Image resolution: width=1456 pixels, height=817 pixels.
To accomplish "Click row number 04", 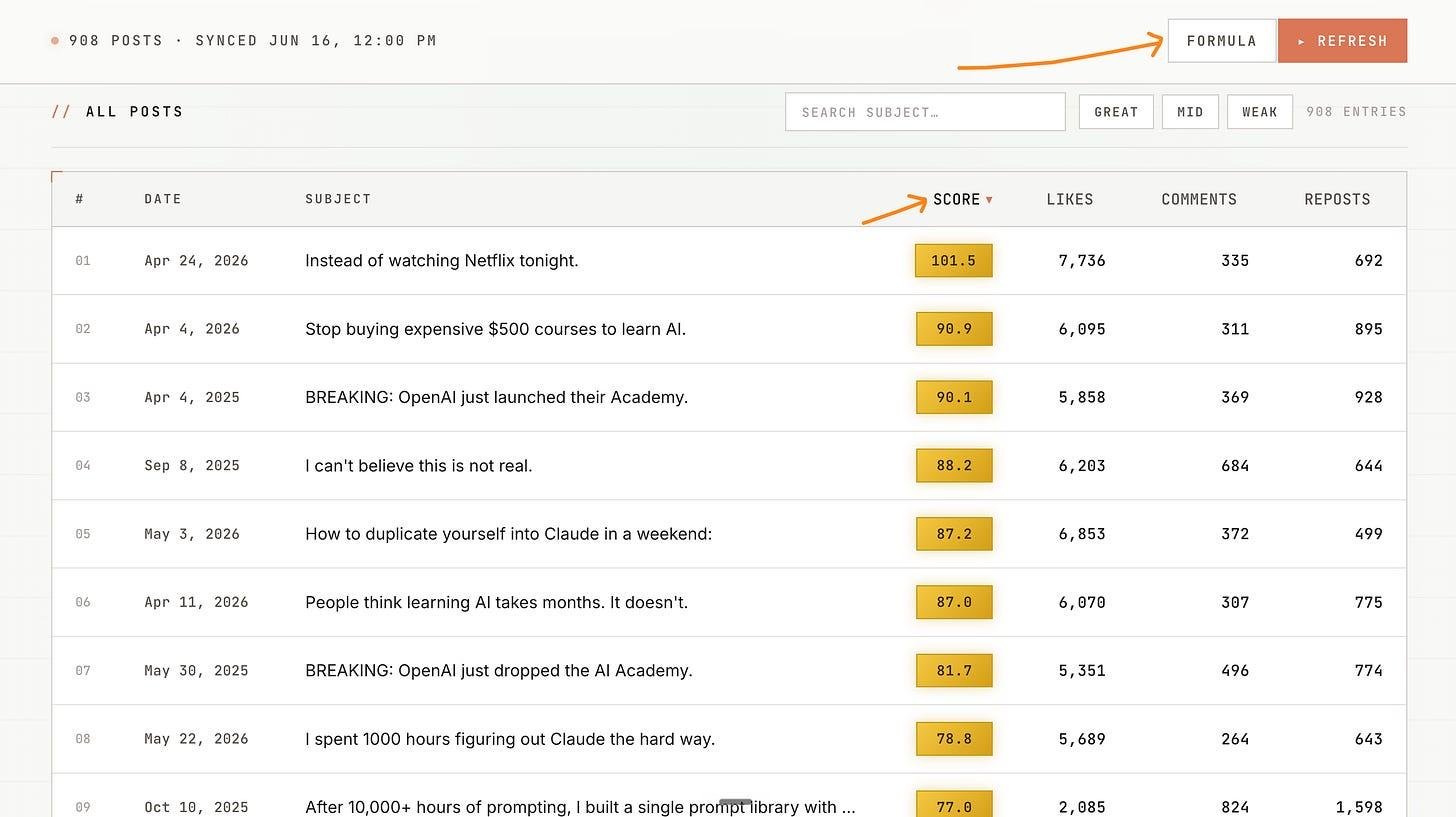I will [83, 465].
